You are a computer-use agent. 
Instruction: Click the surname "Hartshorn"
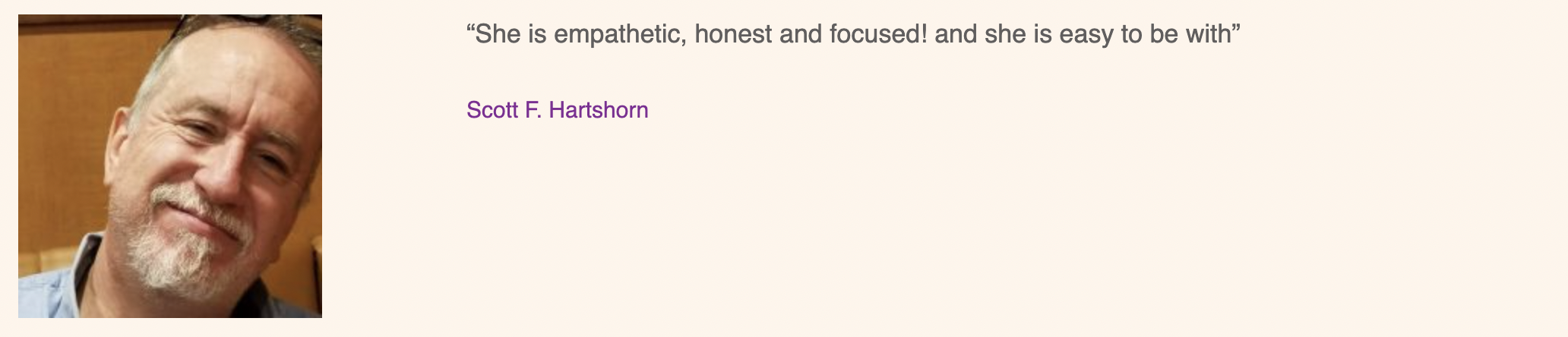click(599, 110)
